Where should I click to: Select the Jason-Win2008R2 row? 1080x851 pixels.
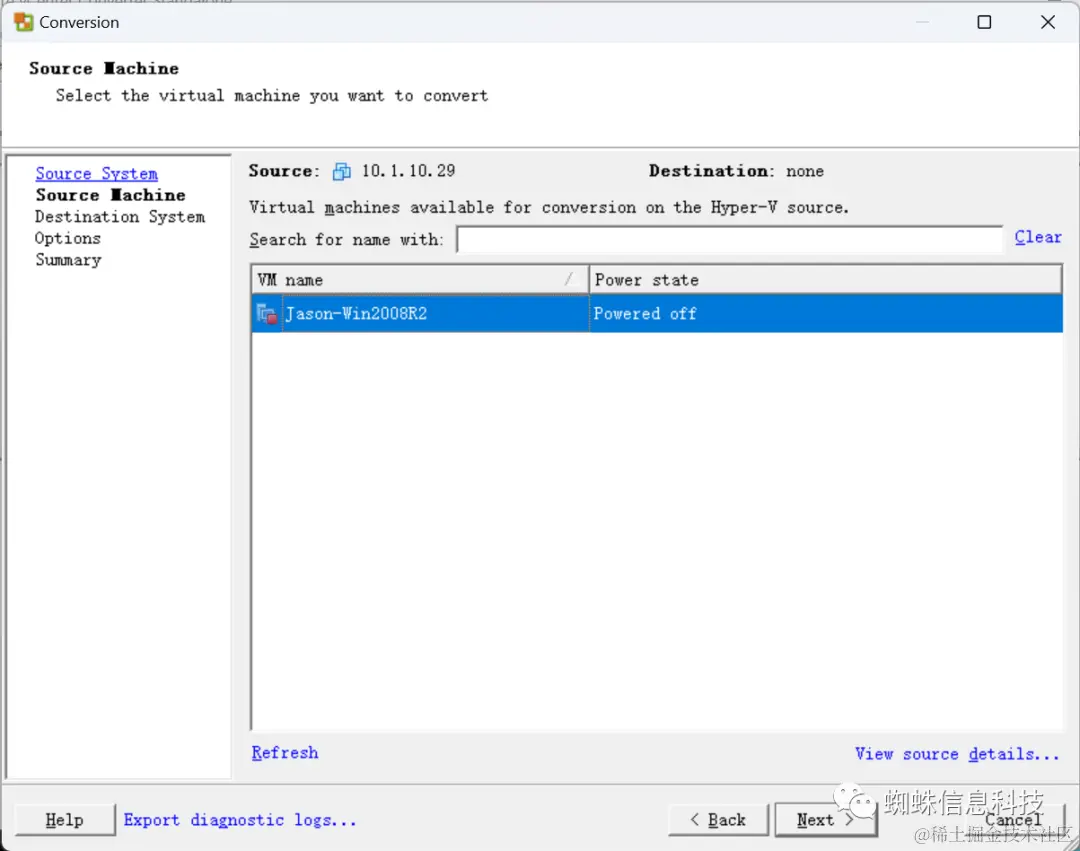tap(657, 314)
